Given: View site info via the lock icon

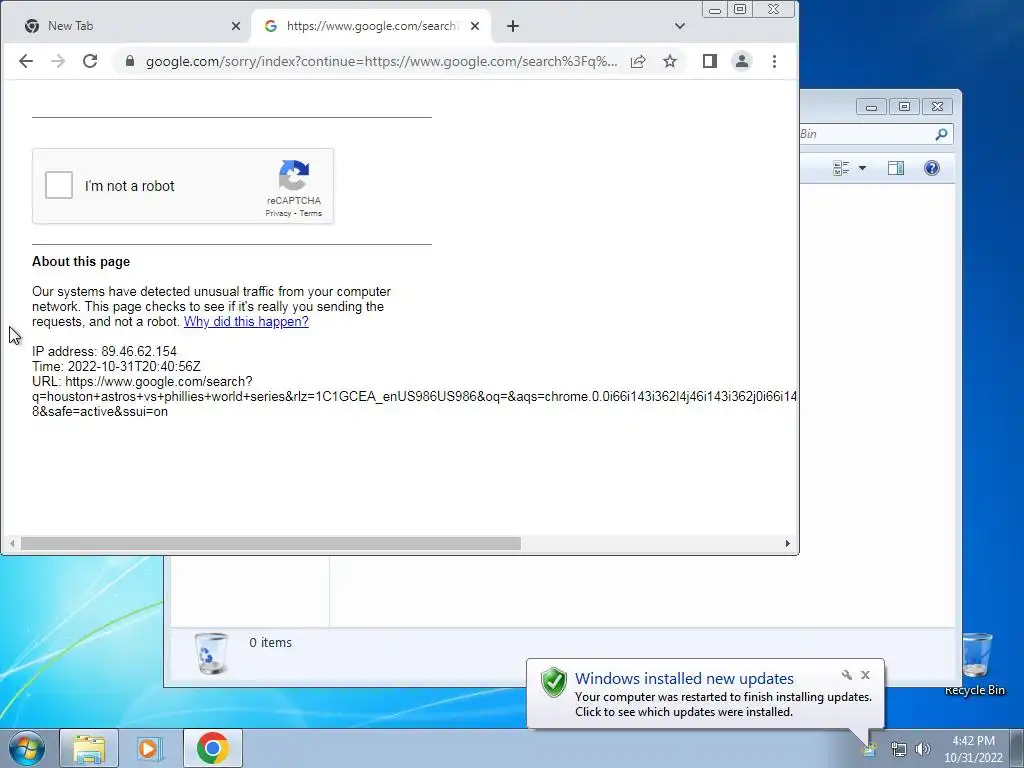Looking at the screenshot, I should point(130,61).
